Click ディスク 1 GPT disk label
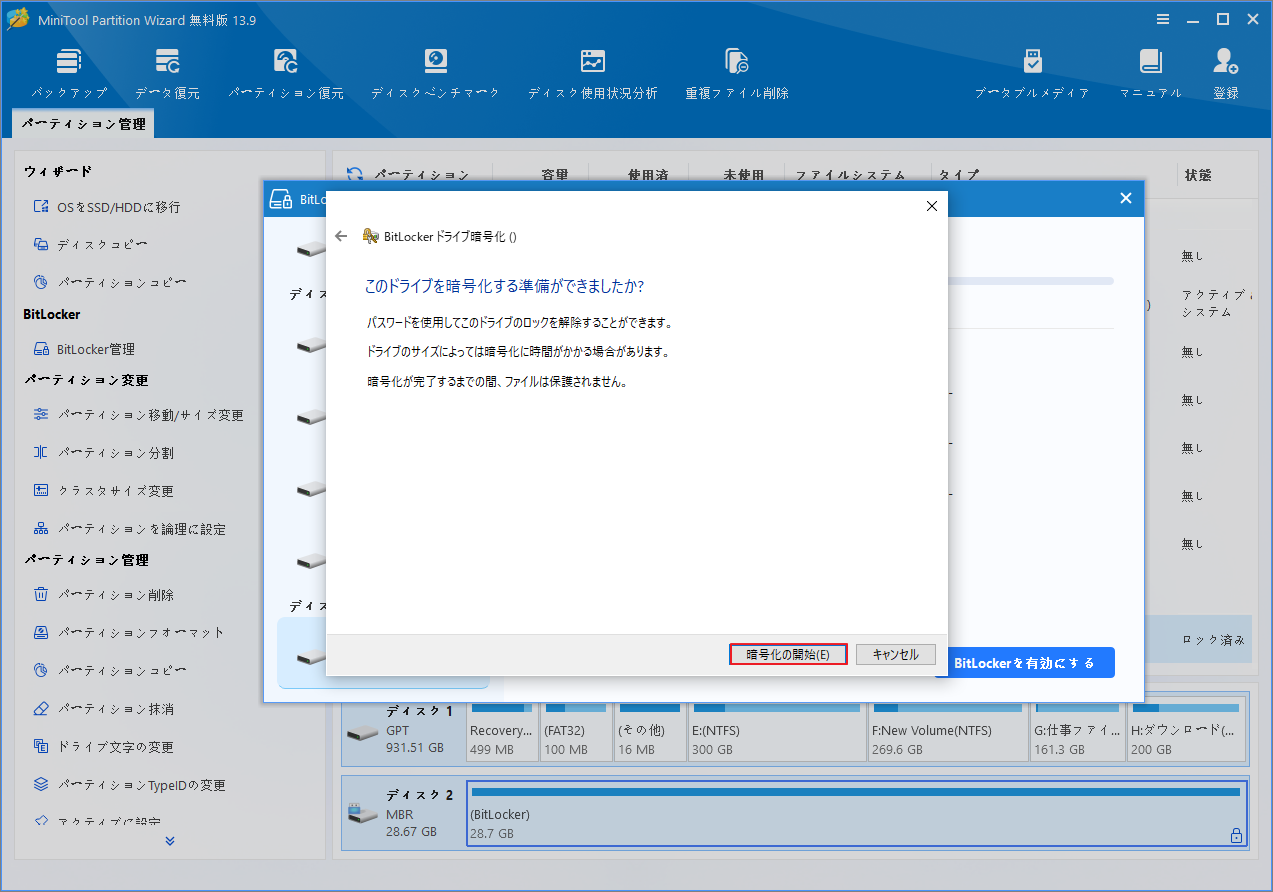 [x=403, y=730]
